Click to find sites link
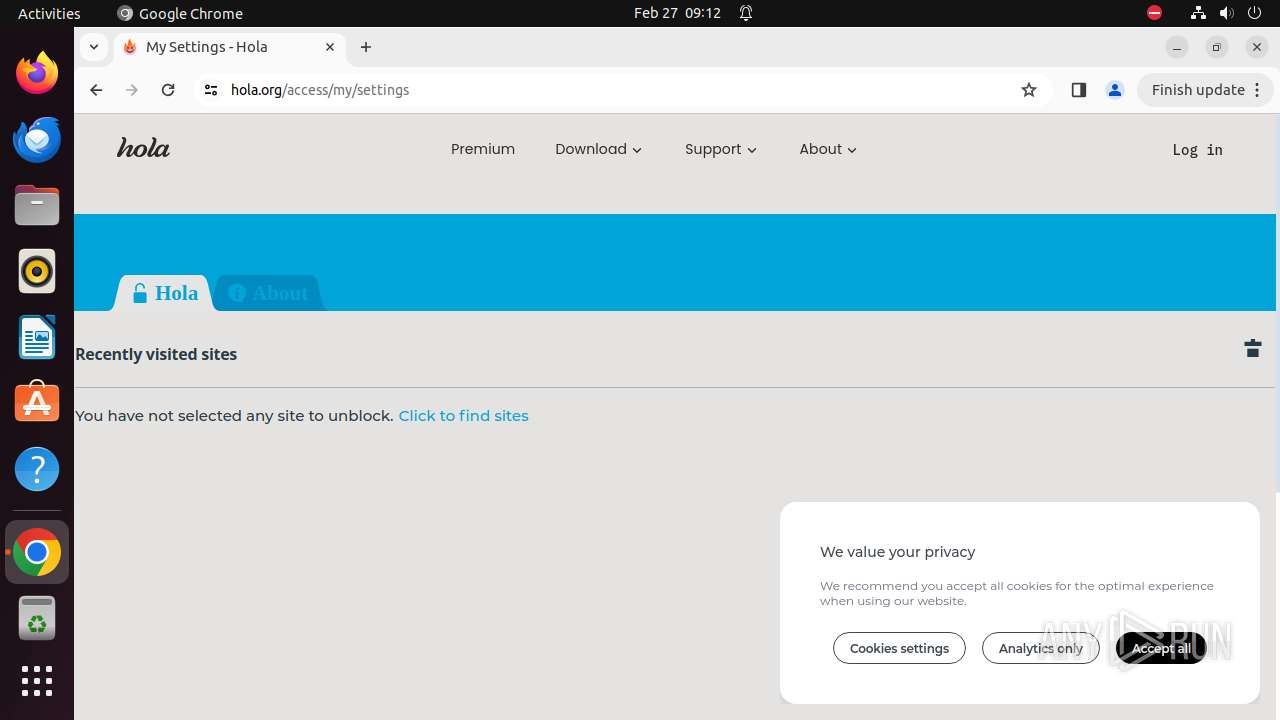The image size is (1280, 720). pyautogui.click(x=463, y=415)
